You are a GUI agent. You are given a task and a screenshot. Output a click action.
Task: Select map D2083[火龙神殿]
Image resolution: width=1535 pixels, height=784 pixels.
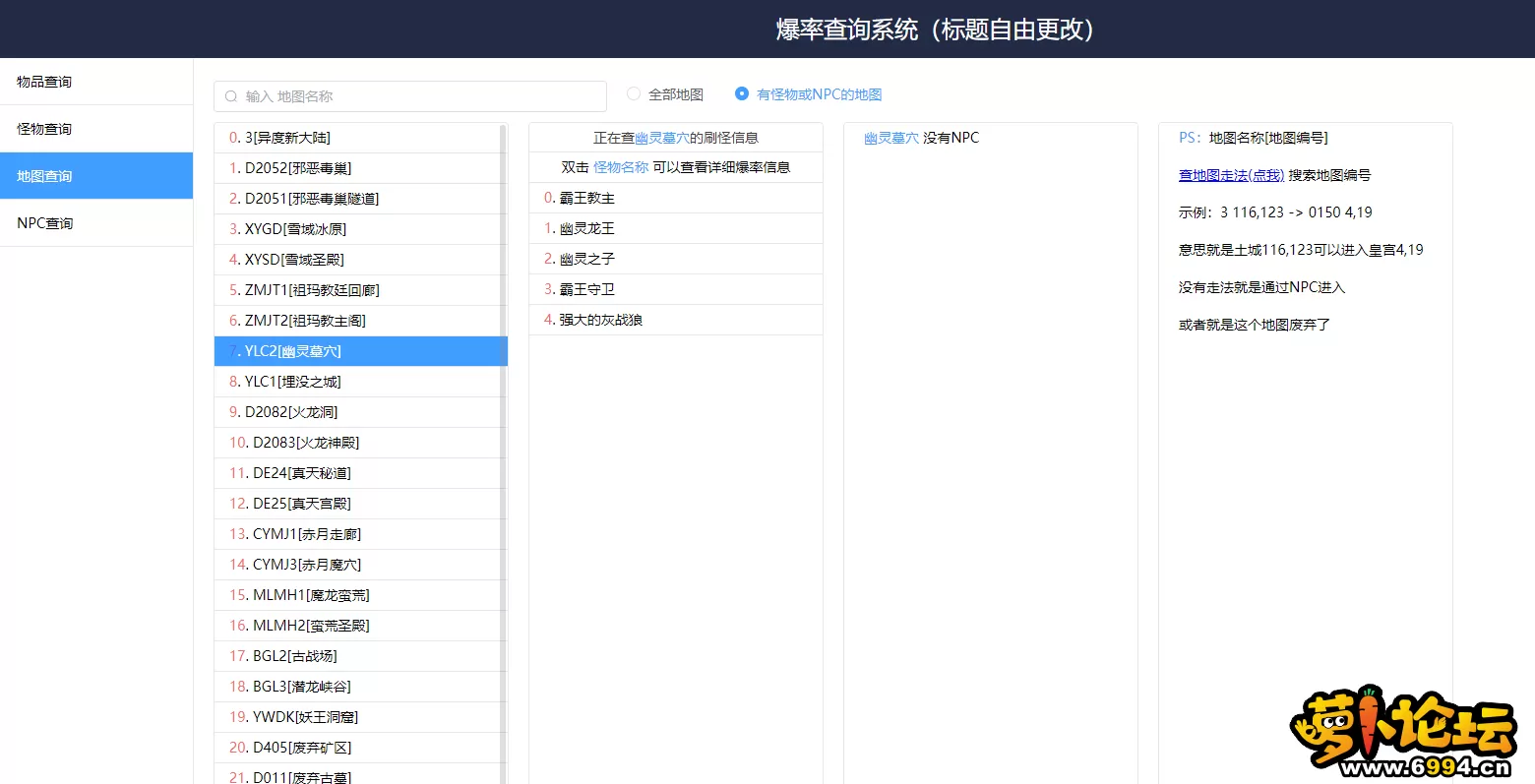click(357, 443)
